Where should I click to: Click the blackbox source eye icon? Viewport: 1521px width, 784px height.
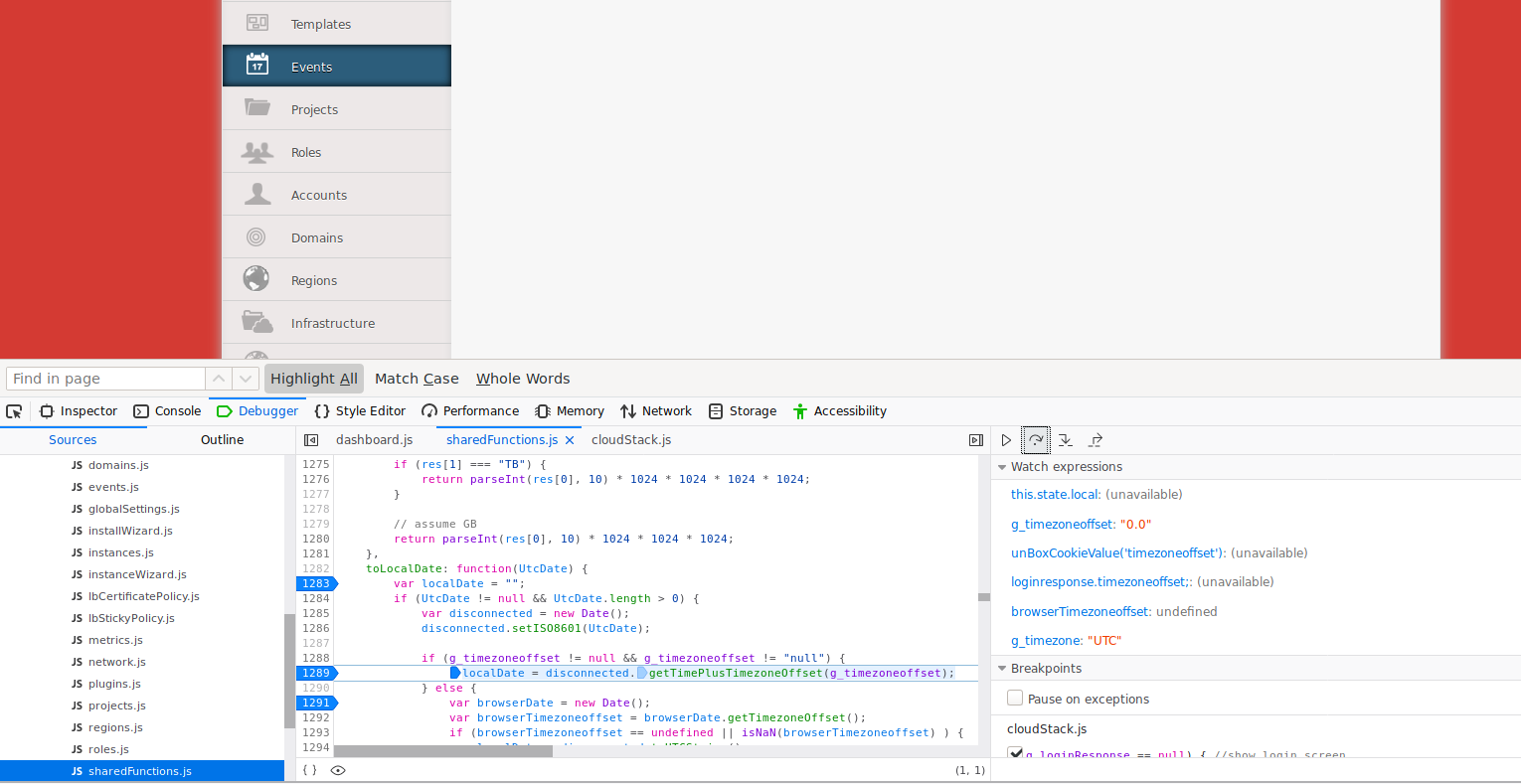pyautogui.click(x=338, y=770)
